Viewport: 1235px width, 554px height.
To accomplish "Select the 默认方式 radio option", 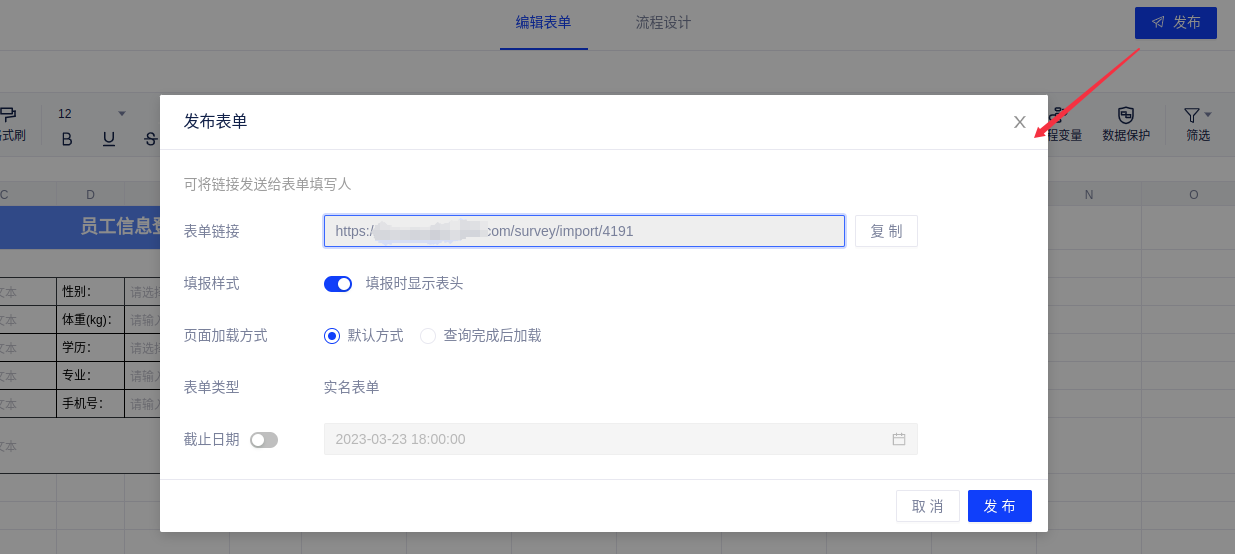I will [332, 336].
